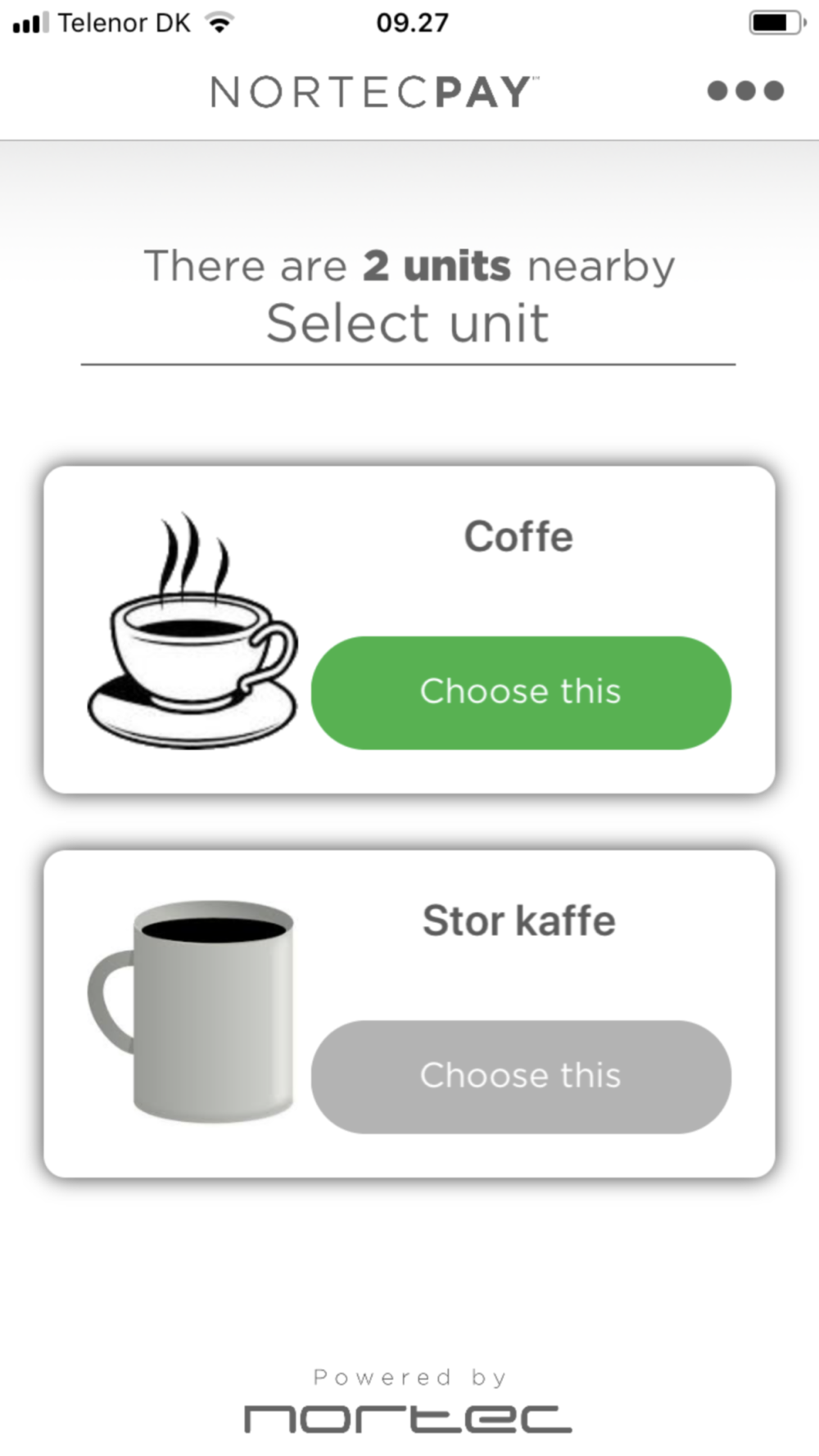Open the three-dot more options menu
The width and height of the screenshot is (819, 1456).
tap(745, 90)
